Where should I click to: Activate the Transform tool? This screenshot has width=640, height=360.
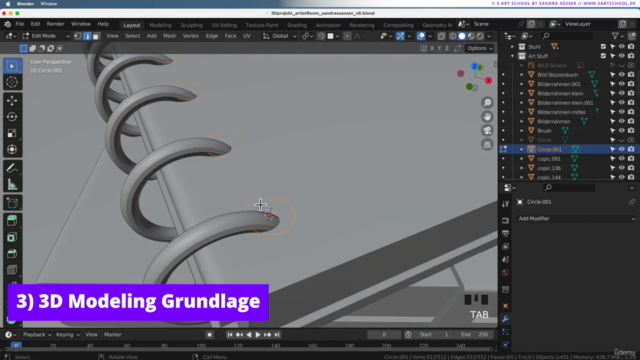12,149
